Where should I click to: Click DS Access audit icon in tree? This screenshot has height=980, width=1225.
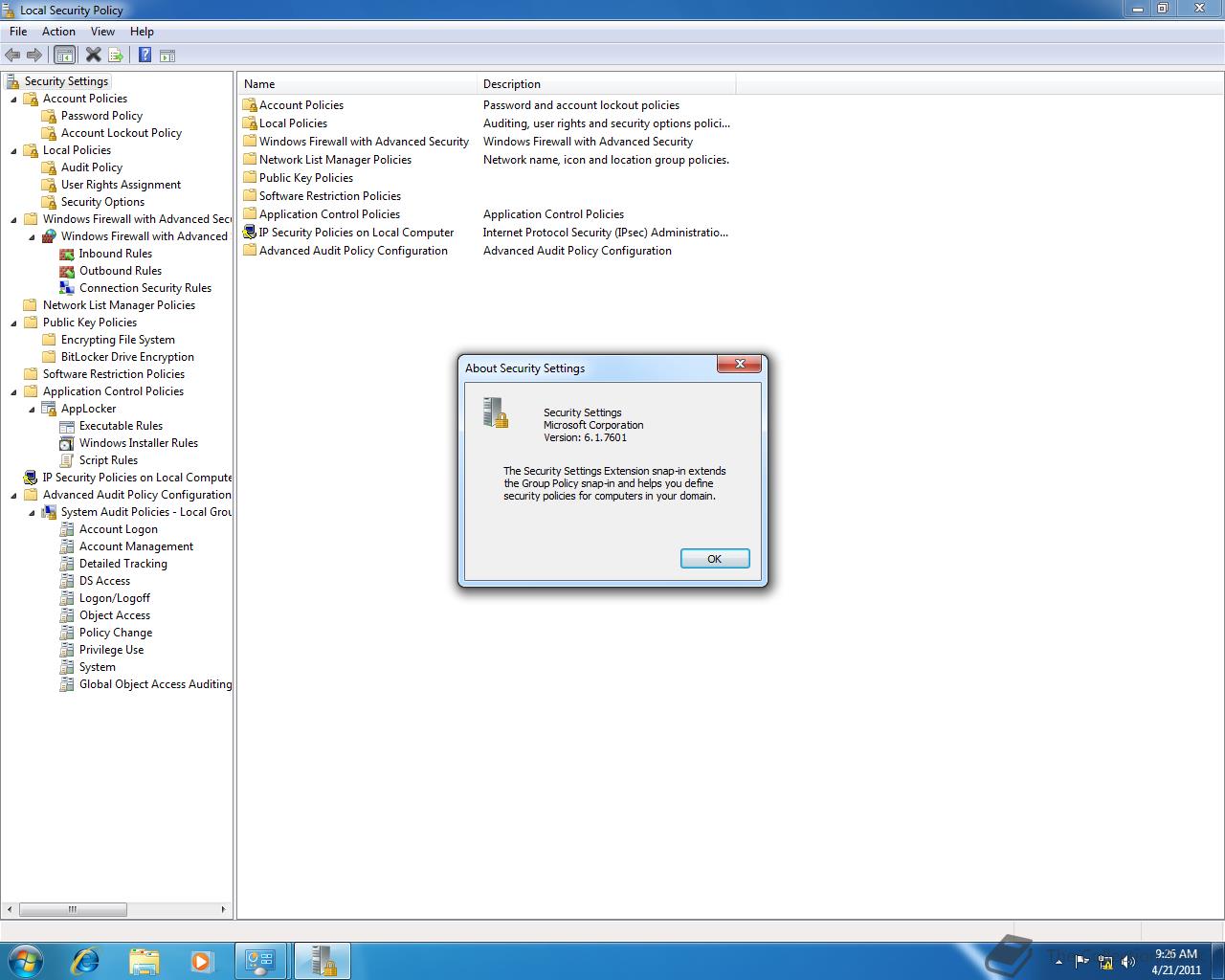coord(67,581)
